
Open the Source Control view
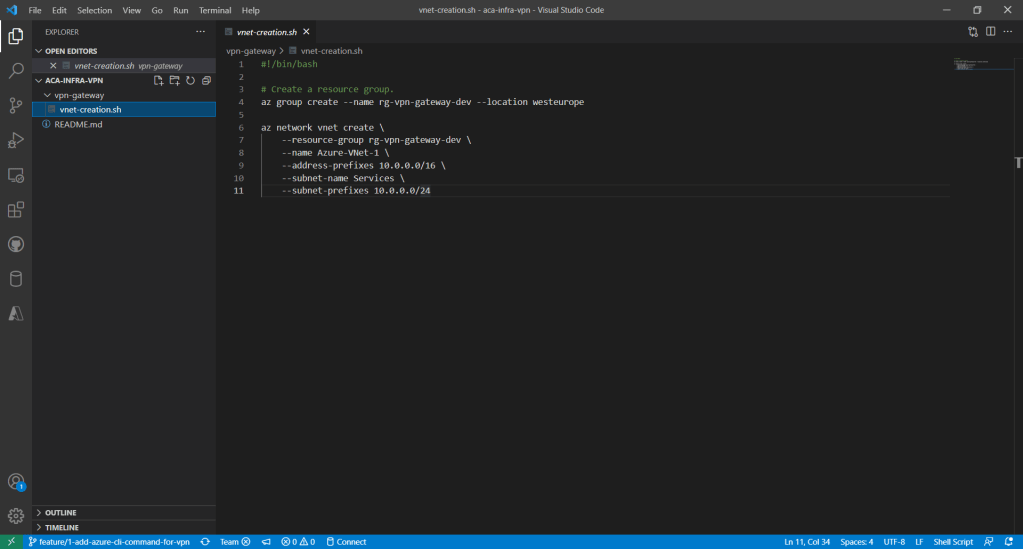pos(16,105)
